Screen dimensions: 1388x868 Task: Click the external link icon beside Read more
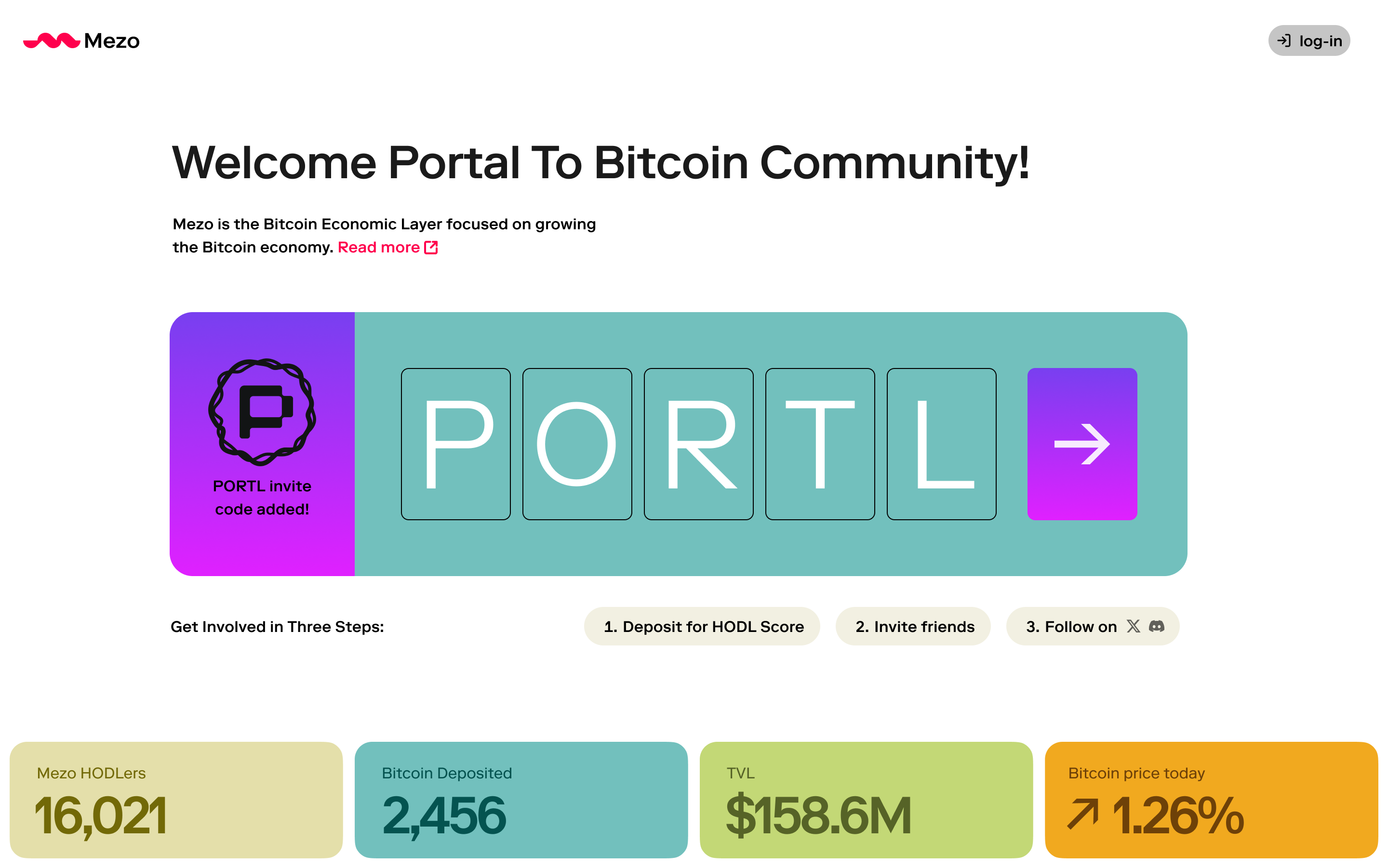tap(431, 248)
